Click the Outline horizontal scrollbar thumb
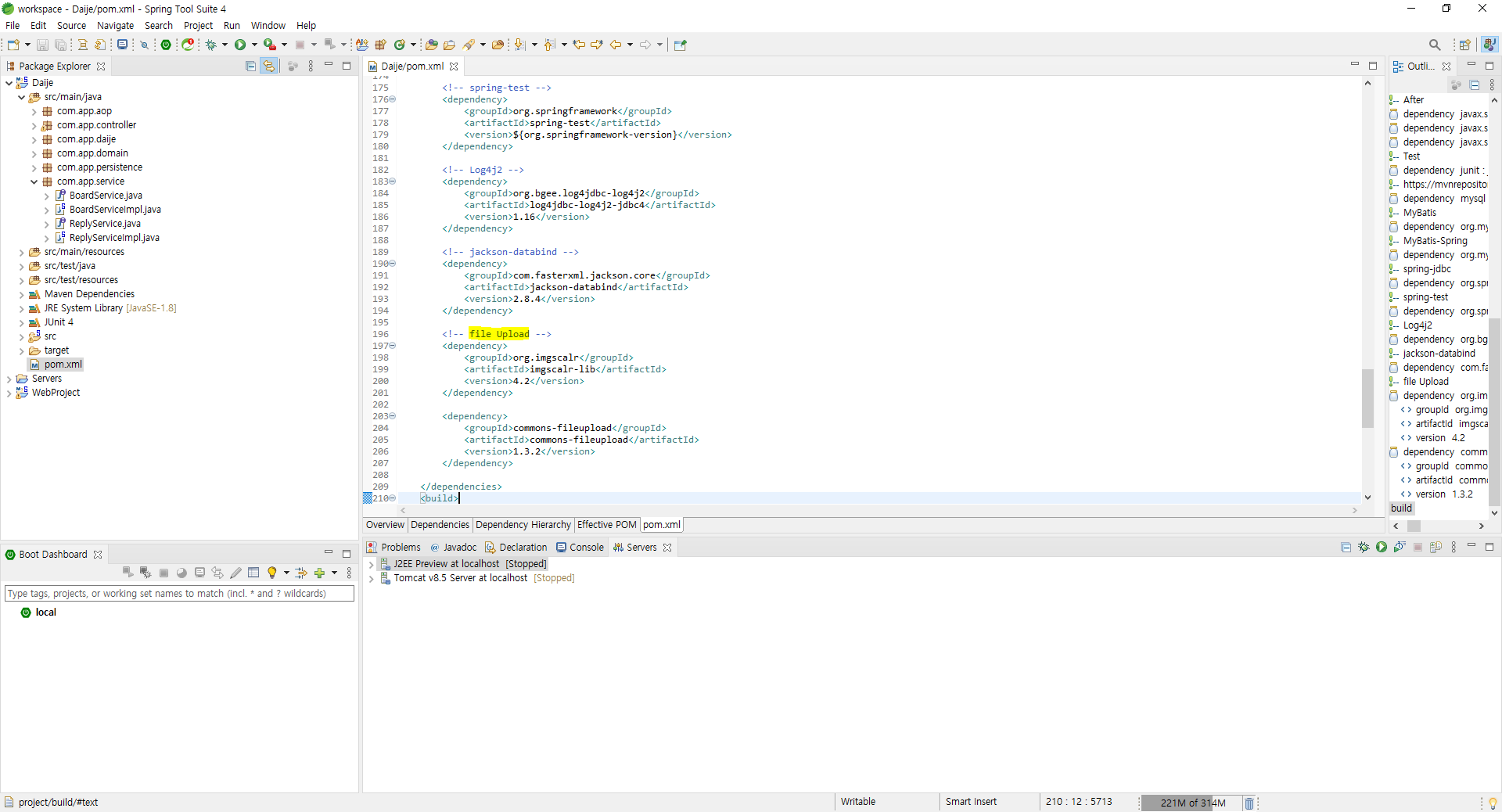The width and height of the screenshot is (1502, 812). [x=1414, y=526]
